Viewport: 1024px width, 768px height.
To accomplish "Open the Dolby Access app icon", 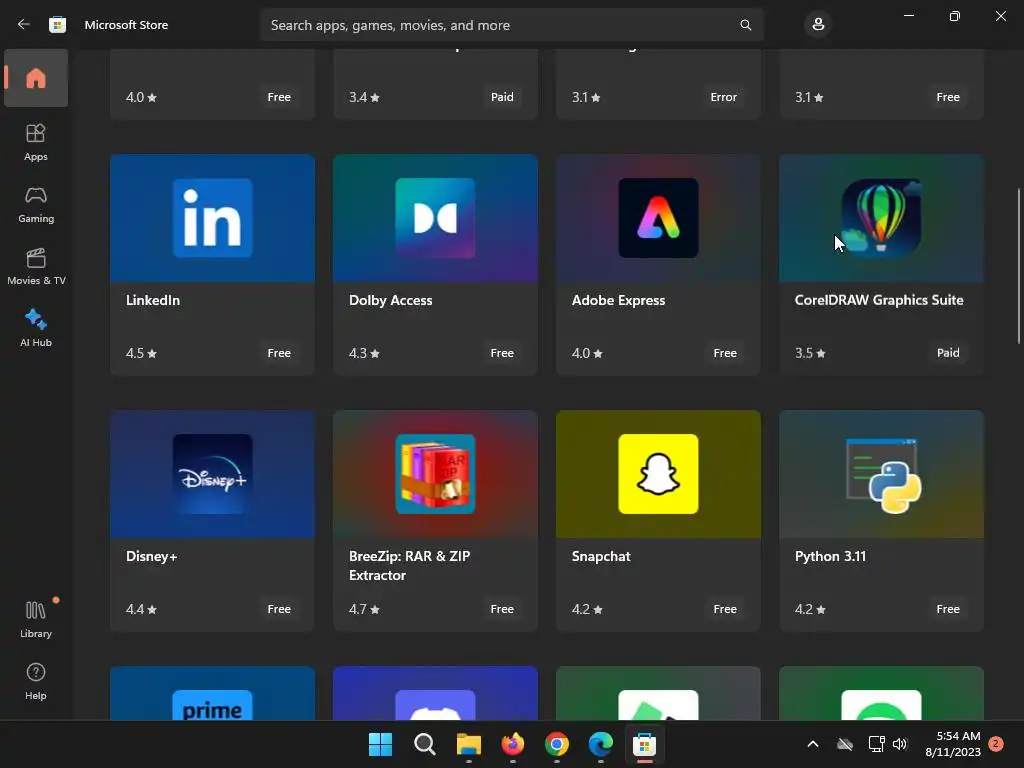I will pos(436,217).
